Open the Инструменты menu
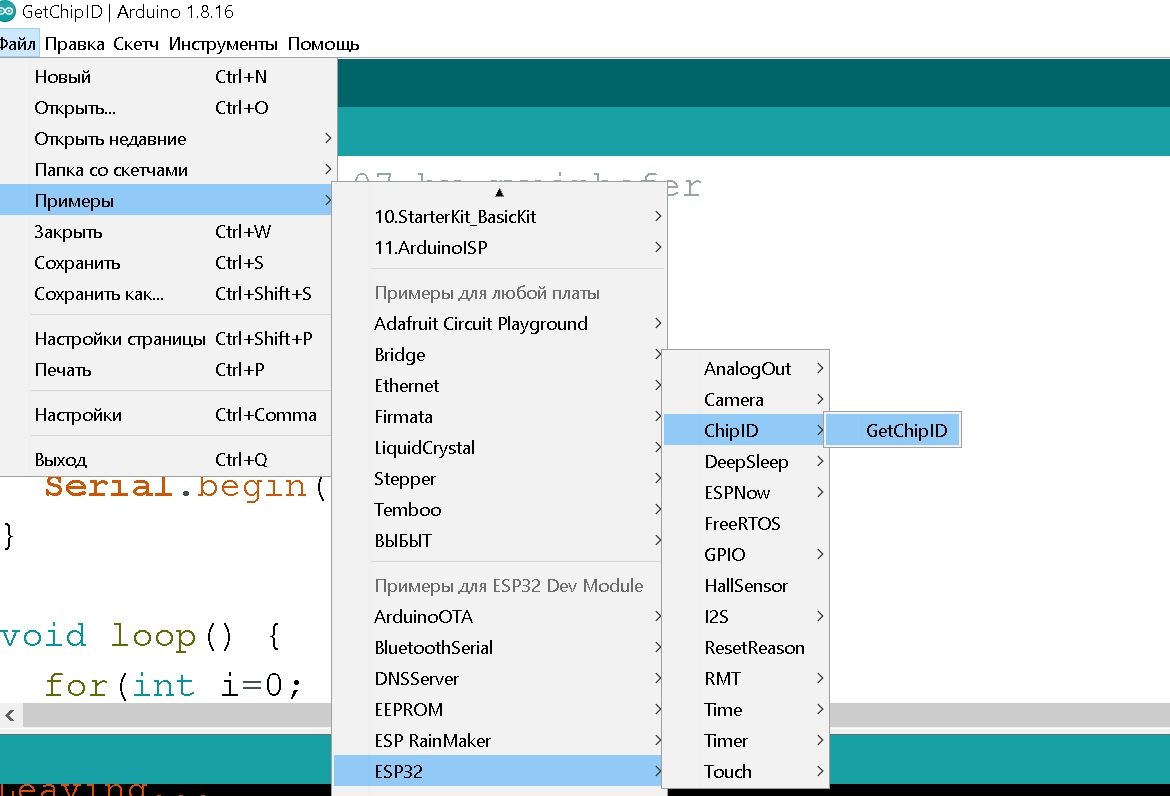1170x796 pixels. tap(223, 44)
